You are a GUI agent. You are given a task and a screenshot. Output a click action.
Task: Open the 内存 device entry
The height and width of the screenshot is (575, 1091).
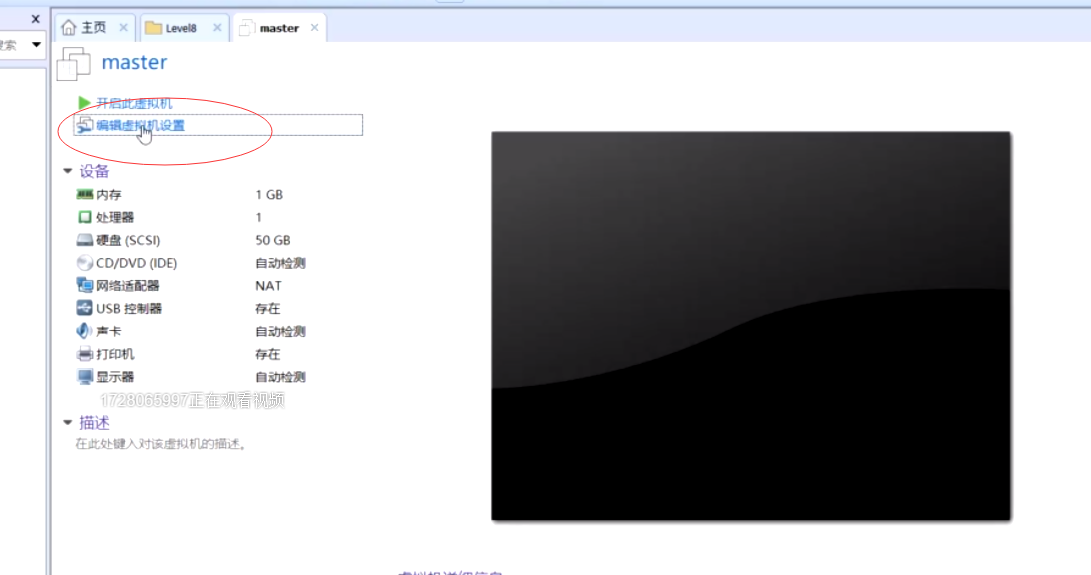pyautogui.click(x=109, y=195)
